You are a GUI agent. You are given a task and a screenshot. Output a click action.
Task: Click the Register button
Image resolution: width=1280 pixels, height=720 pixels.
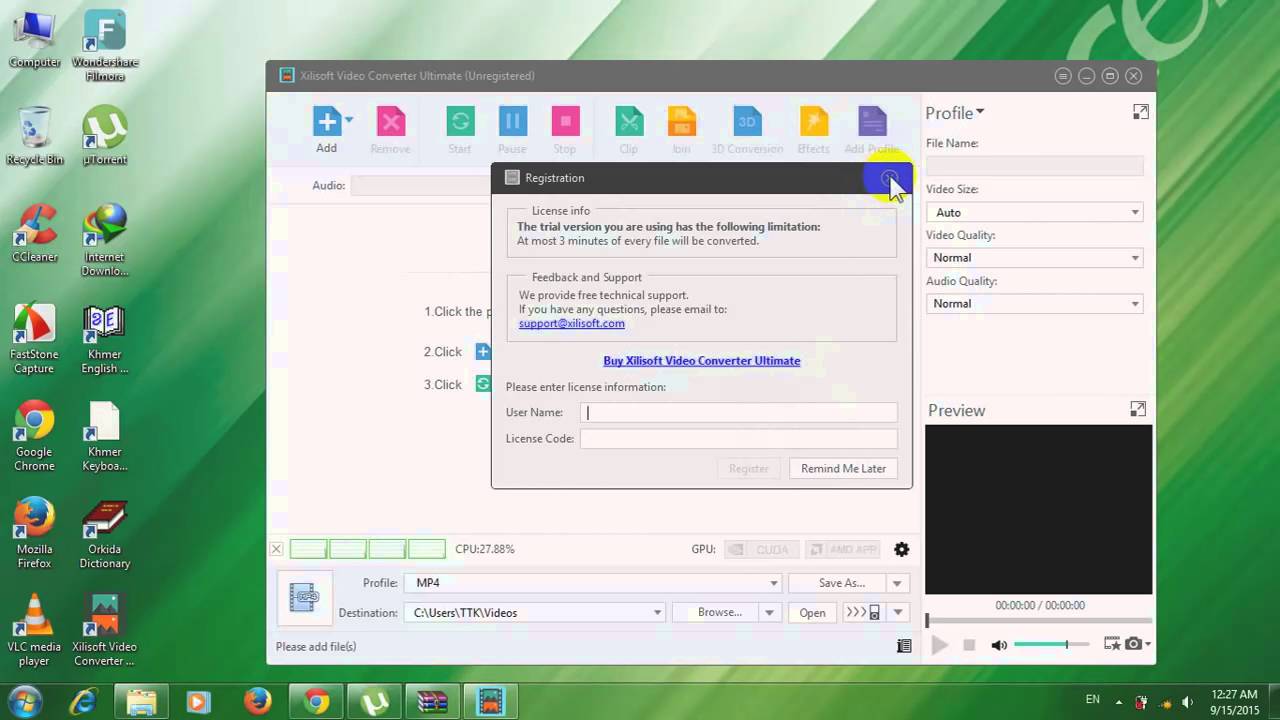749,468
